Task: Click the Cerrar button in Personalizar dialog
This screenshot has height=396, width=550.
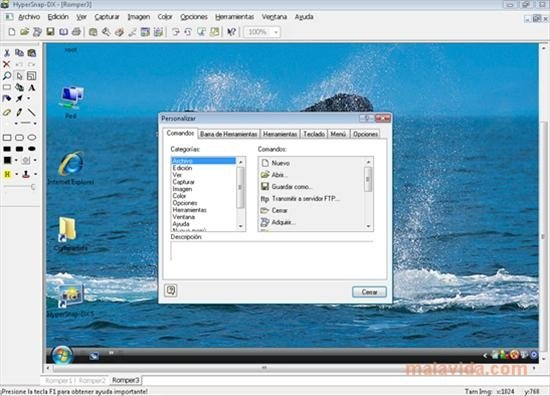Action: click(x=369, y=292)
